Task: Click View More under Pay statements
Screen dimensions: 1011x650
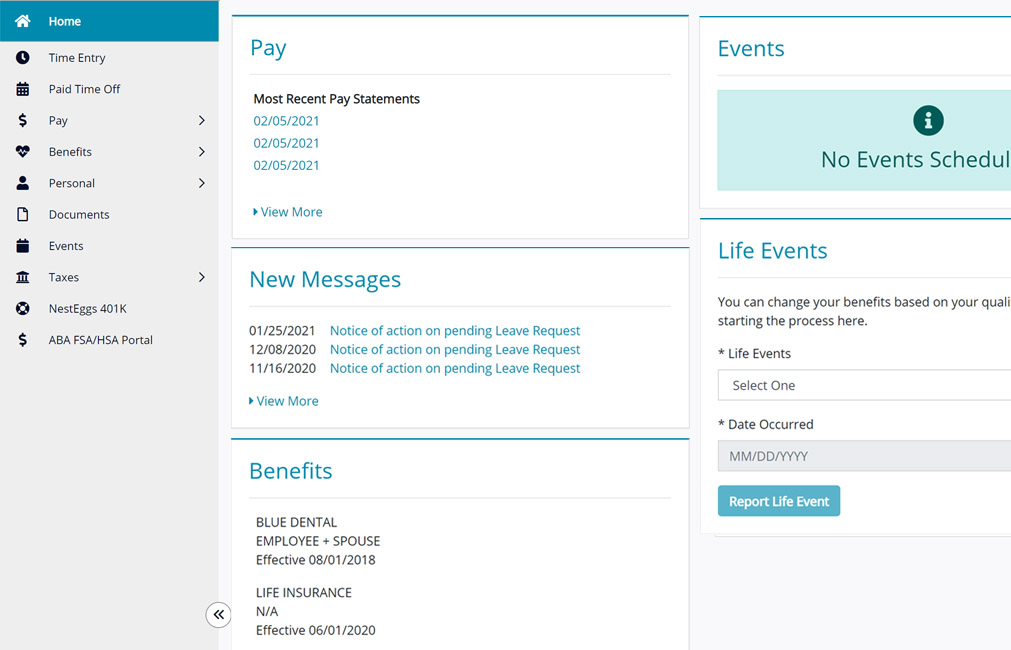Action: [x=288, y=212]
